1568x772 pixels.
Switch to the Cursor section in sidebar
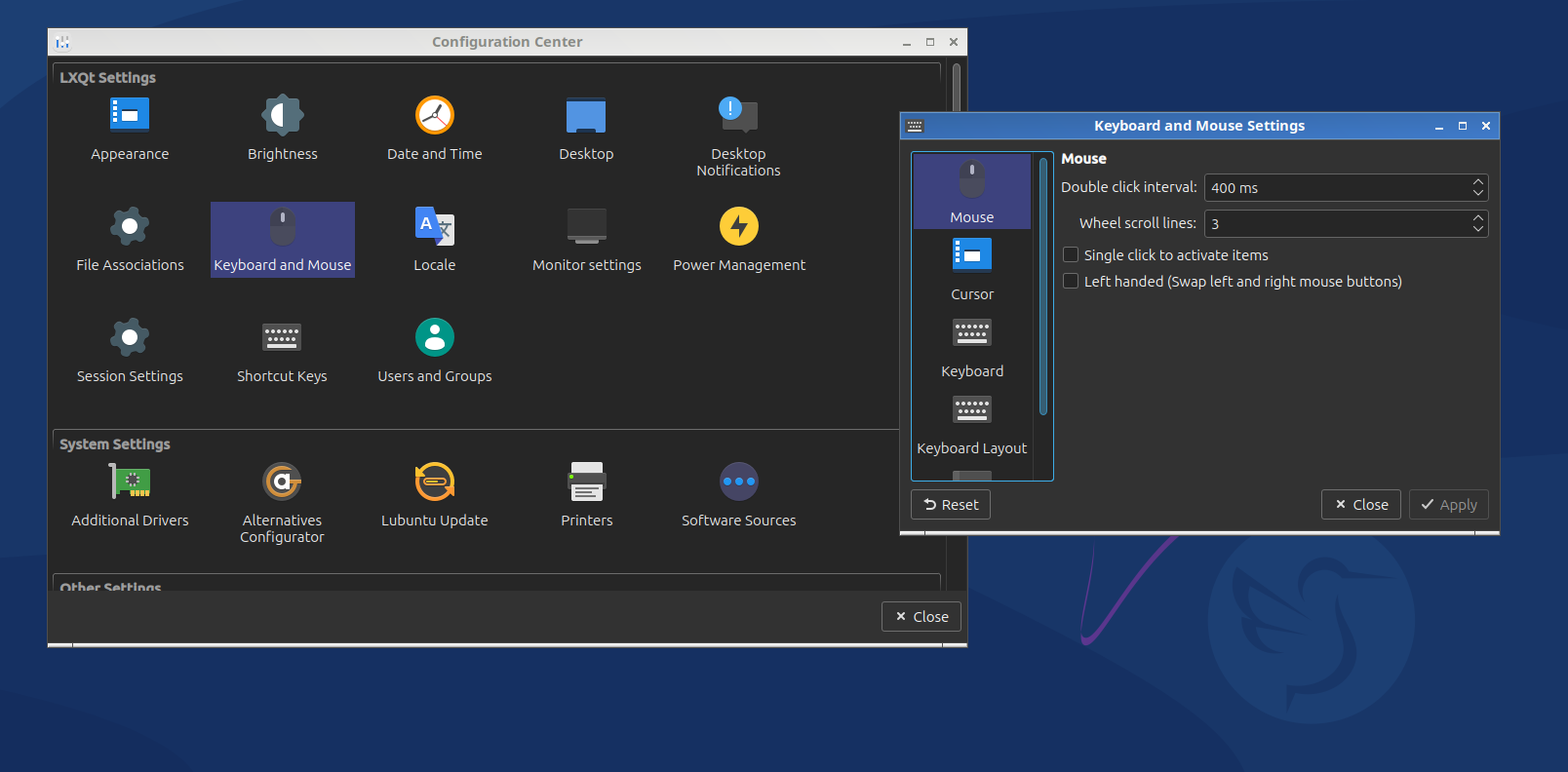(x=972, y=268)
